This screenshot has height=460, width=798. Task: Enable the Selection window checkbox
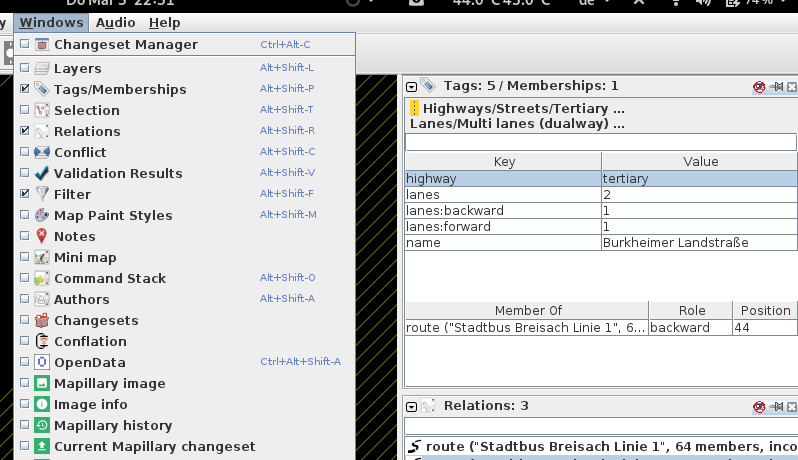24,109
